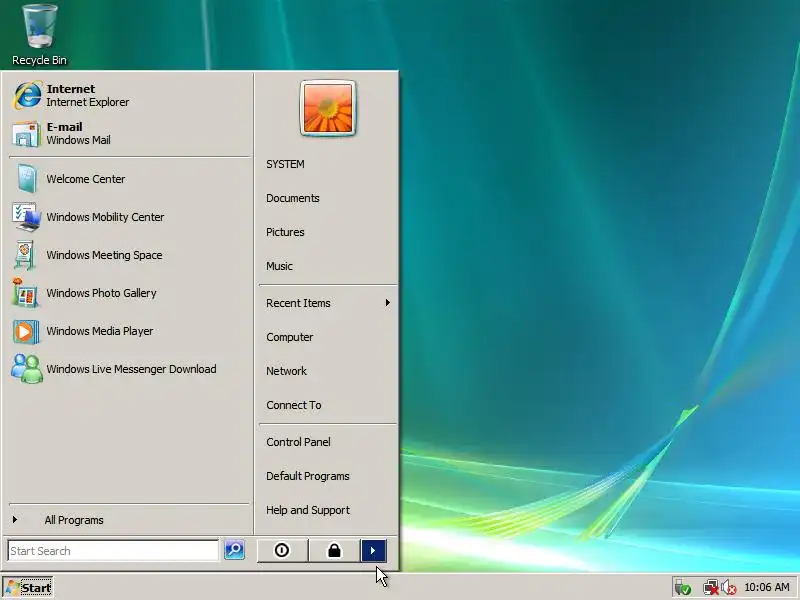
Task: Open Default Programs
Action: coord(308,476)
